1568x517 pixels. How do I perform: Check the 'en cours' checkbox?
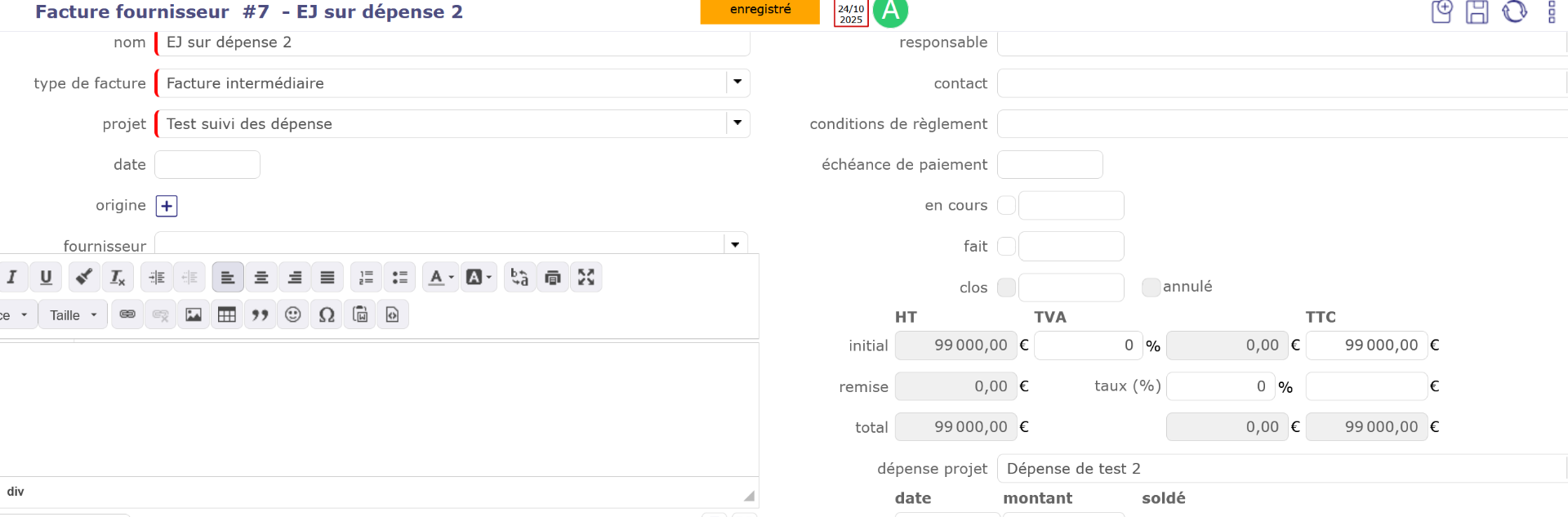tap(1007, 206)
